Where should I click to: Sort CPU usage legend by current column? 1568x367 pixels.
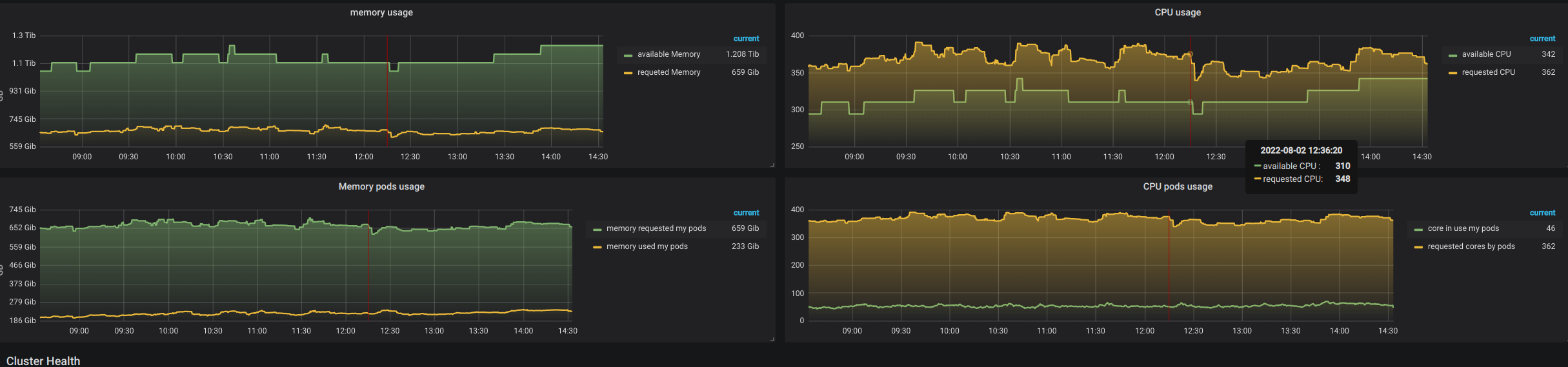(x=1542, y=39)
